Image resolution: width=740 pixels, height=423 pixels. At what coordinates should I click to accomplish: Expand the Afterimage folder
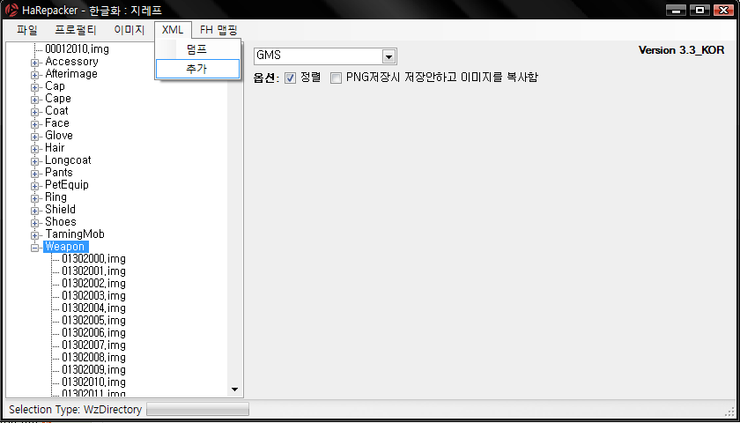(35, 75)
